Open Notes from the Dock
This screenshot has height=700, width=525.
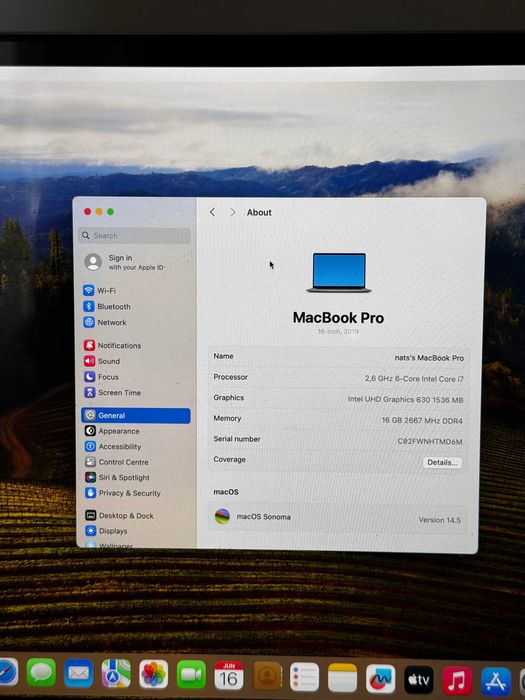point(342,678)
